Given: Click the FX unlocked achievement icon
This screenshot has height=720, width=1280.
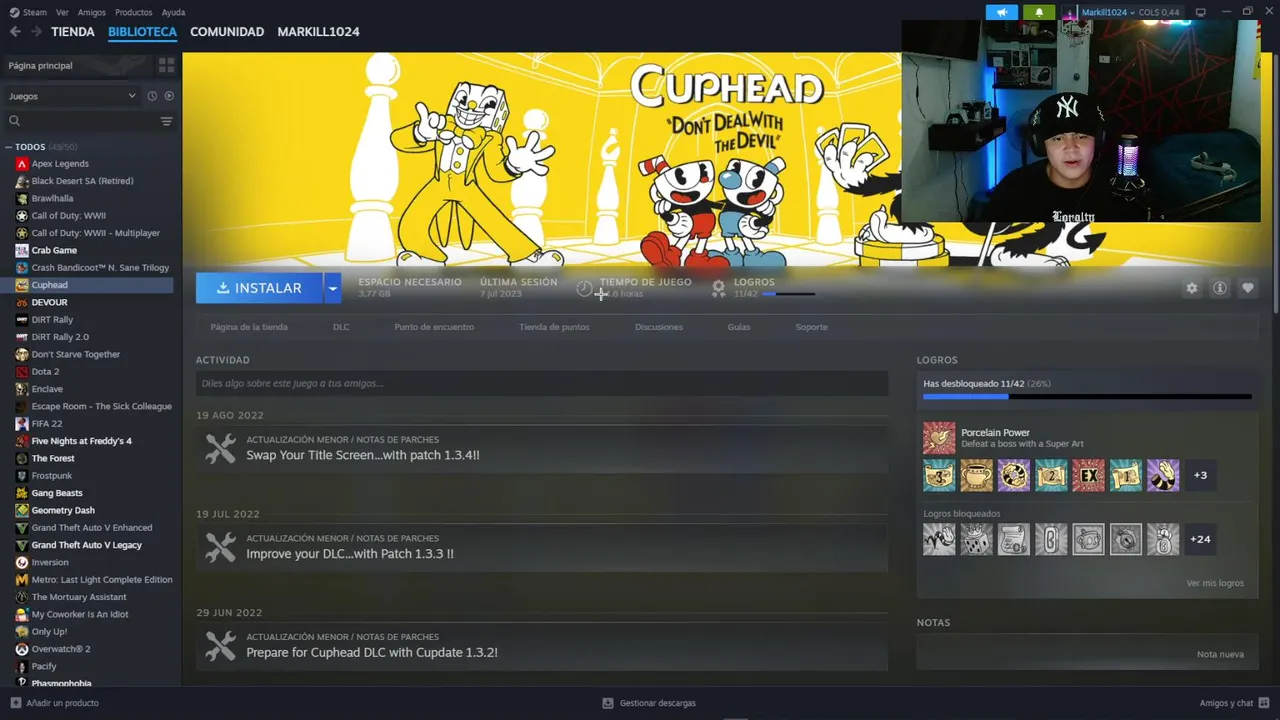Looking at the screenshot, I should click(1088, 475).
